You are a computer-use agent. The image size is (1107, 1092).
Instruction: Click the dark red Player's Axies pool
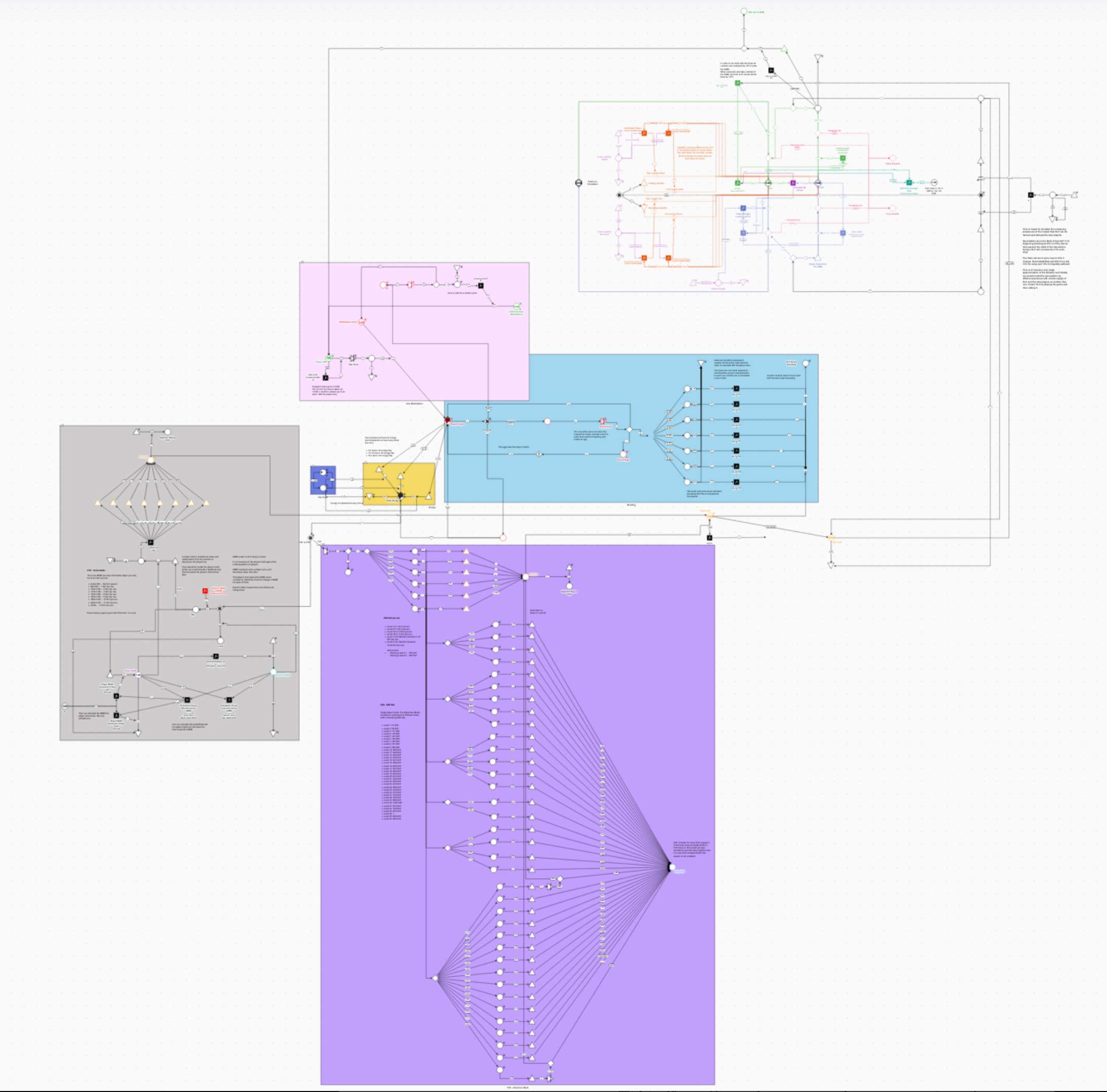tap(447, 420)
